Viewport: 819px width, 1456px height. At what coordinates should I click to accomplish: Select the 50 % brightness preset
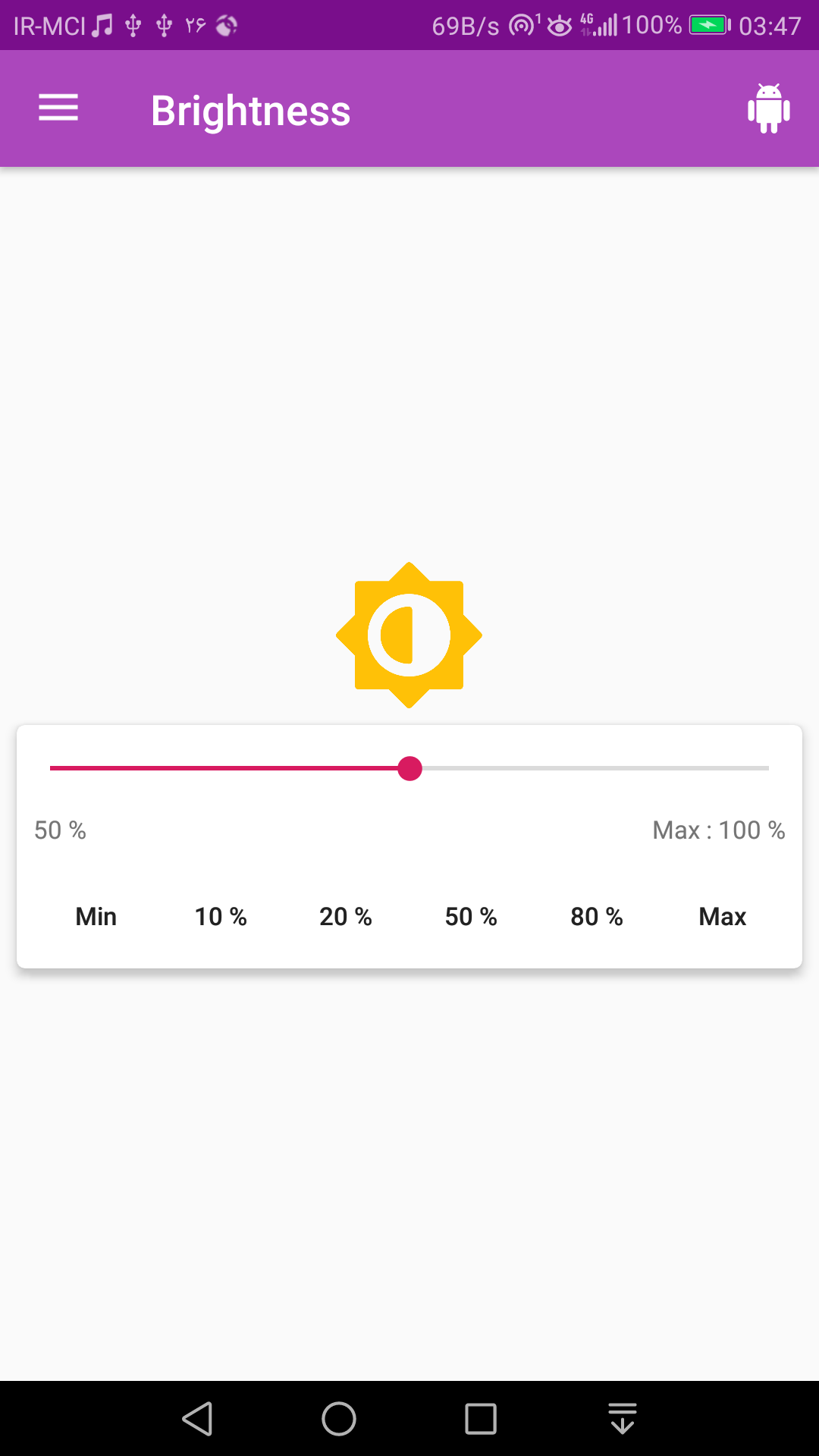[x=471, y=917]
